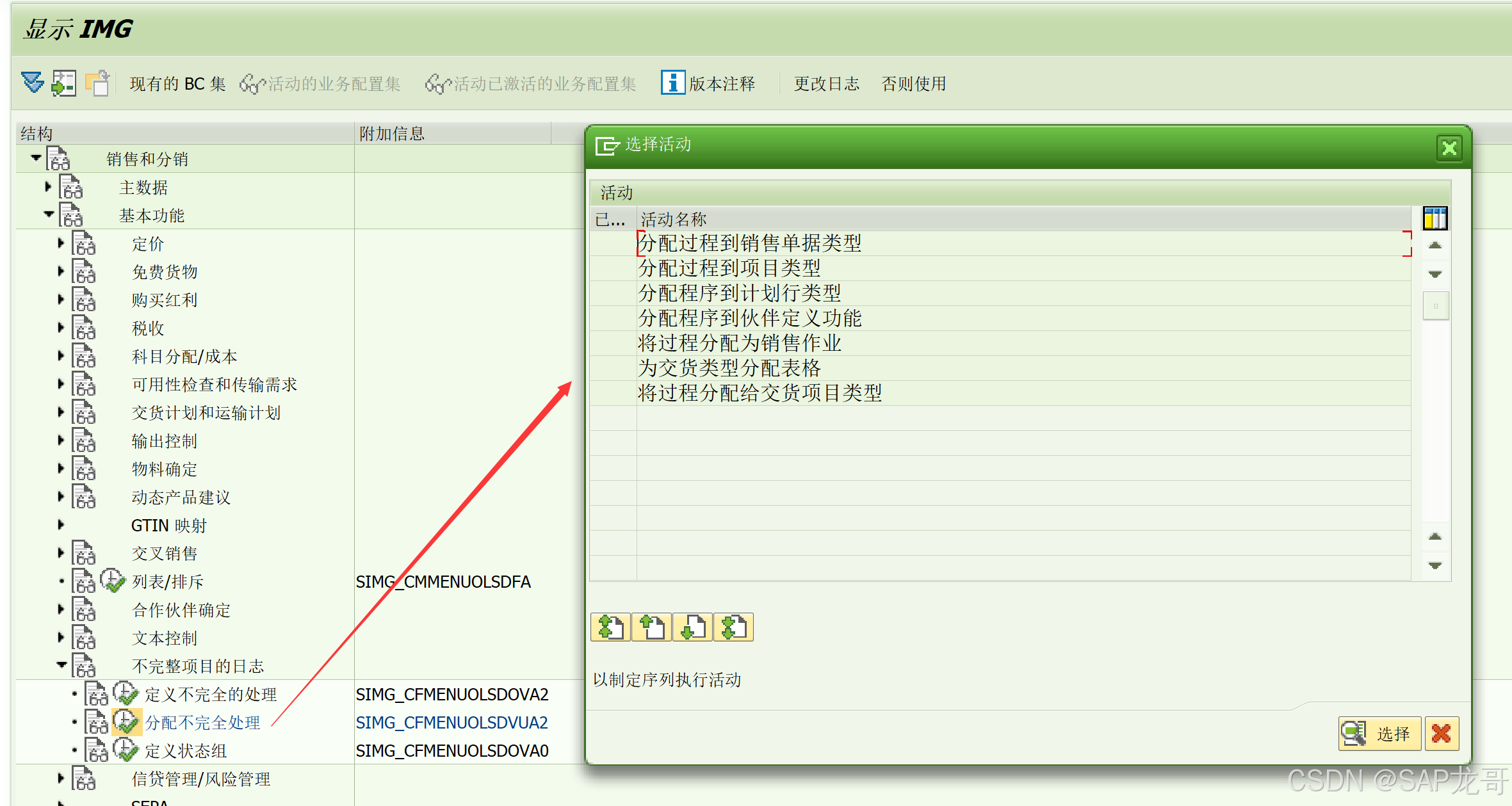Click the column layout icon in the activity table
The height and width of the screenshot is (806, 1512).
tap(1435, 218)
